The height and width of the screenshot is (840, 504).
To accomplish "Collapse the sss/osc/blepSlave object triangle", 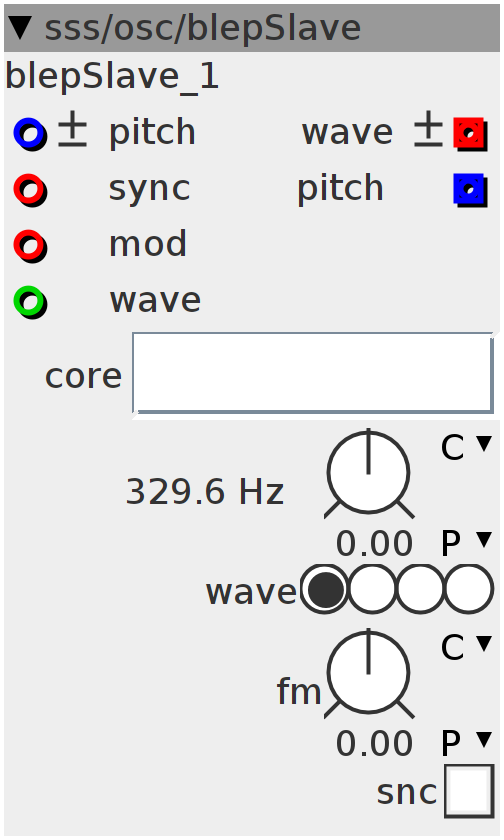I will pyautogui.click(x=21, y=27).
